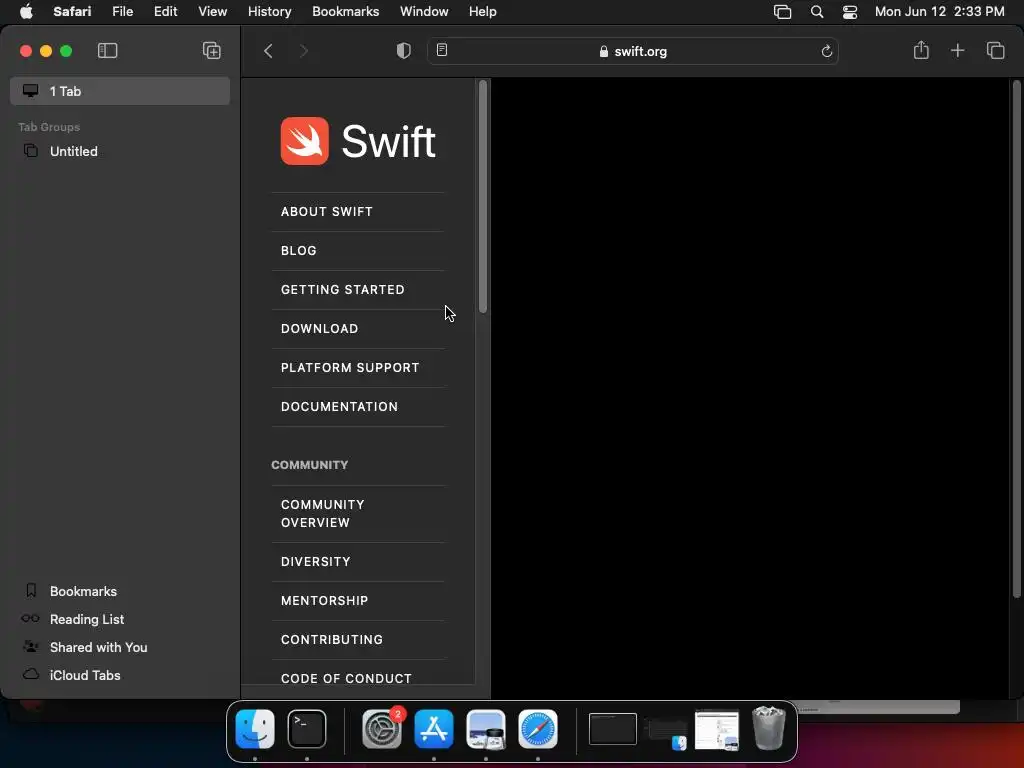Open the minimized white window thumbnail in Dock
This screenshot has width=1024, height=768.
click(716, 729)
